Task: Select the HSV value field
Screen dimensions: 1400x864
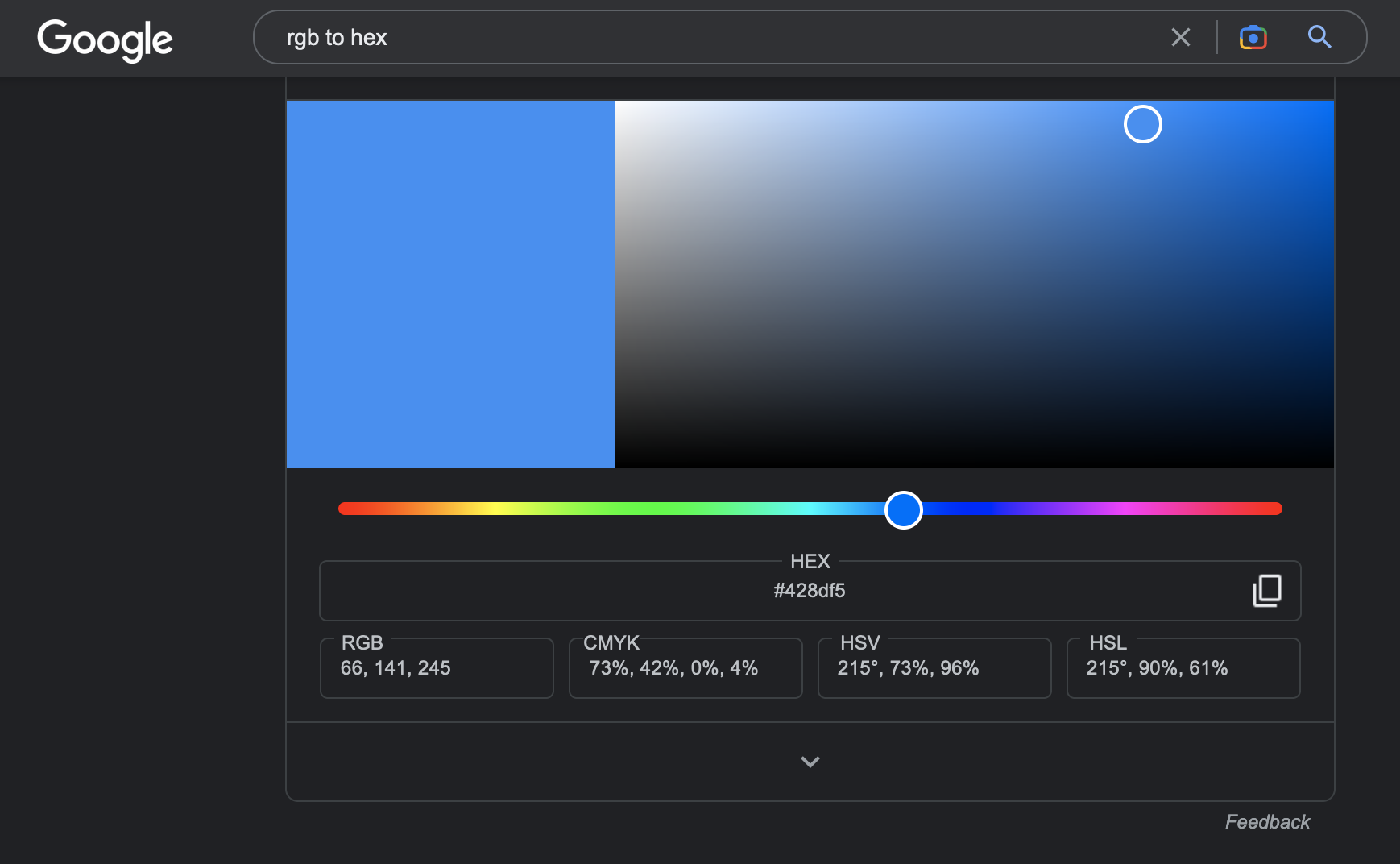Action: tap(909, 667)
